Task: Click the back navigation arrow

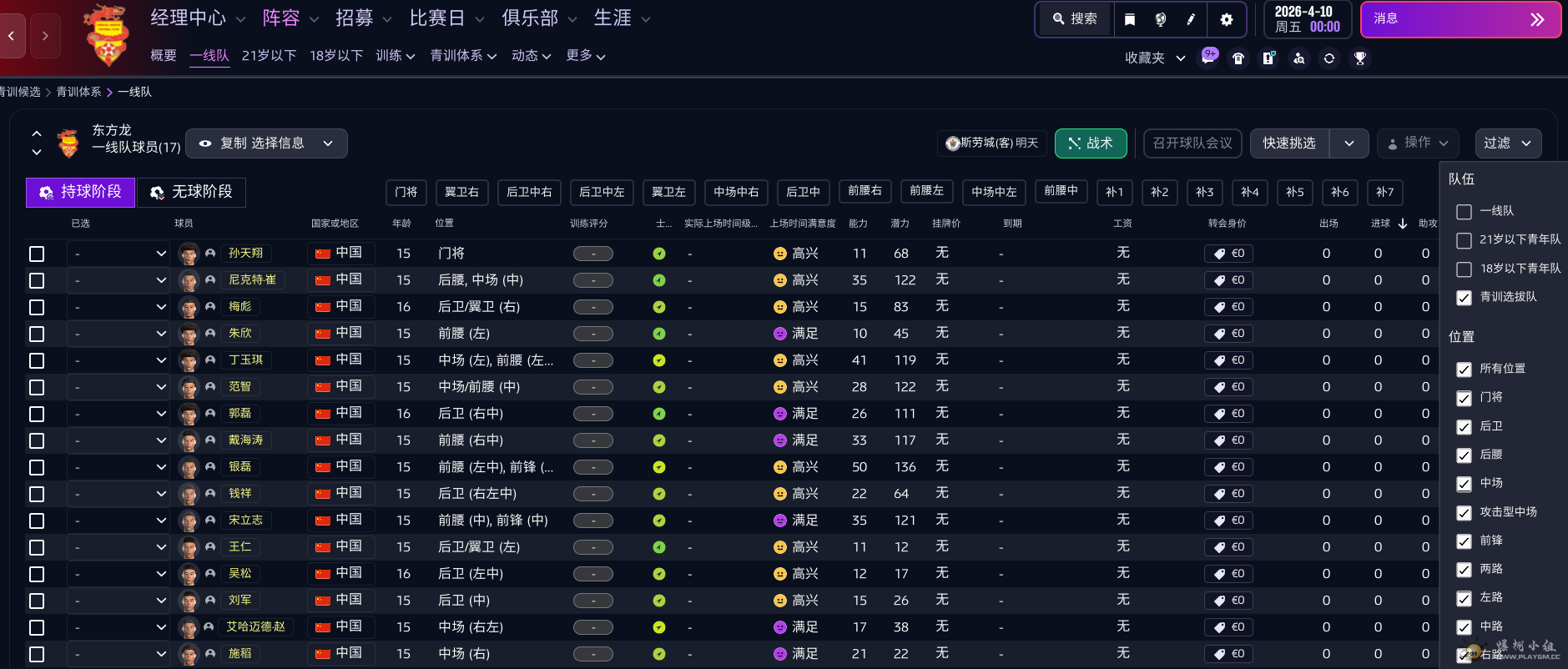Action: (12, 36)
